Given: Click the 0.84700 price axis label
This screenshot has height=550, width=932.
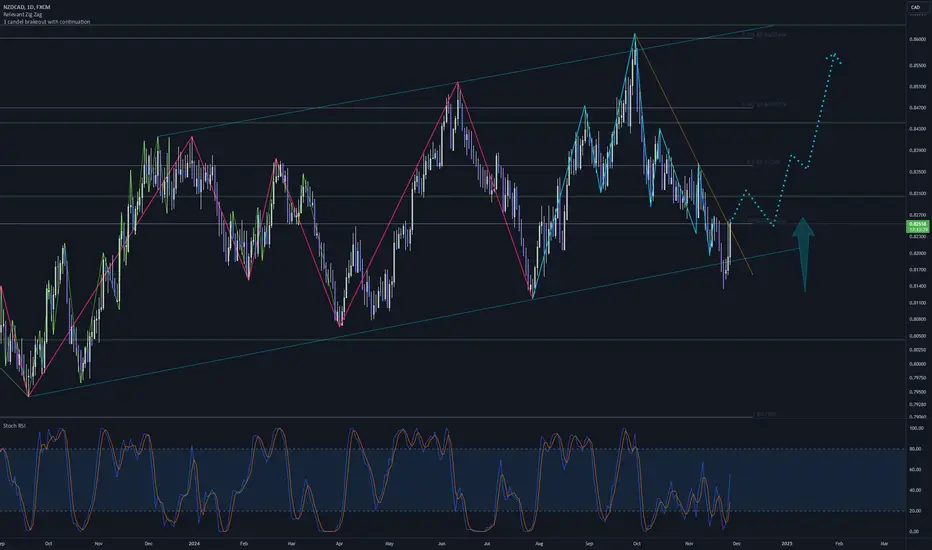Looking at the screenshot, I should (918, 108).
